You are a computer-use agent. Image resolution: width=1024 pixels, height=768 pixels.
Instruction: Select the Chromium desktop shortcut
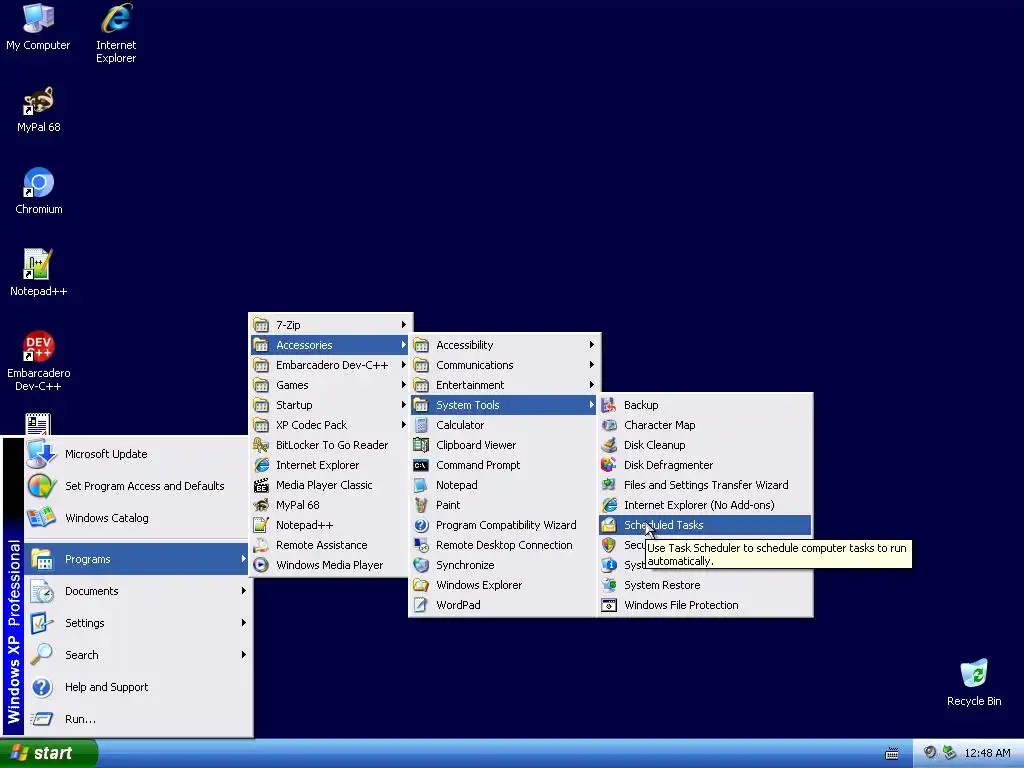[39, 191]
